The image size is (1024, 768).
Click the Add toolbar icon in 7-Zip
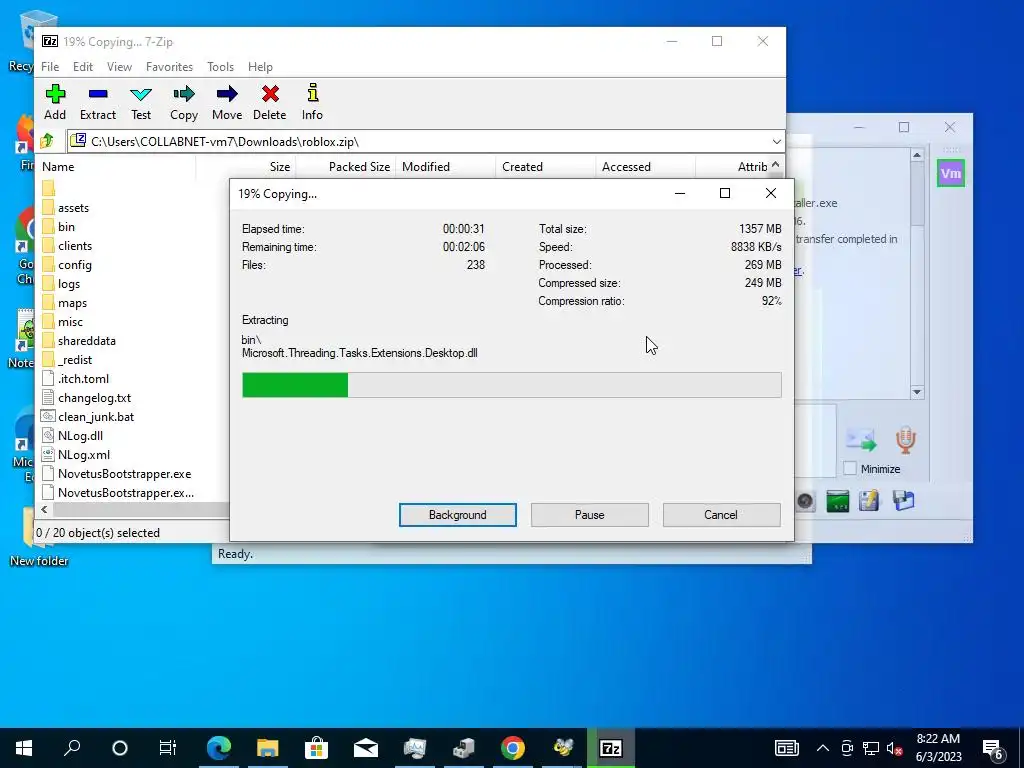(x=55, y=102)
